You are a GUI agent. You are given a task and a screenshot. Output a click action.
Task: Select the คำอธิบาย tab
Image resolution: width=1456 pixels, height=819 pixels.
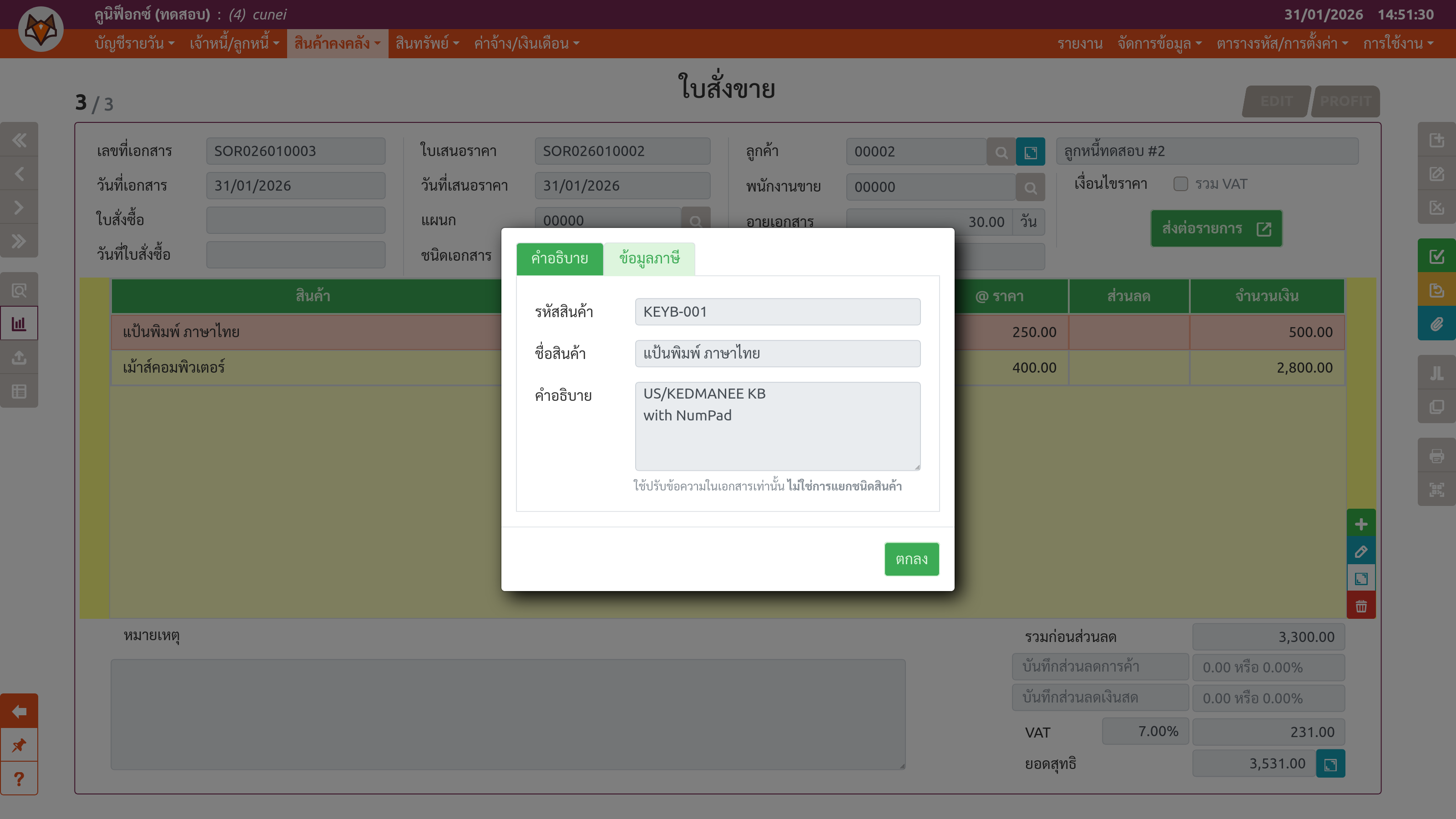[560, 259]
